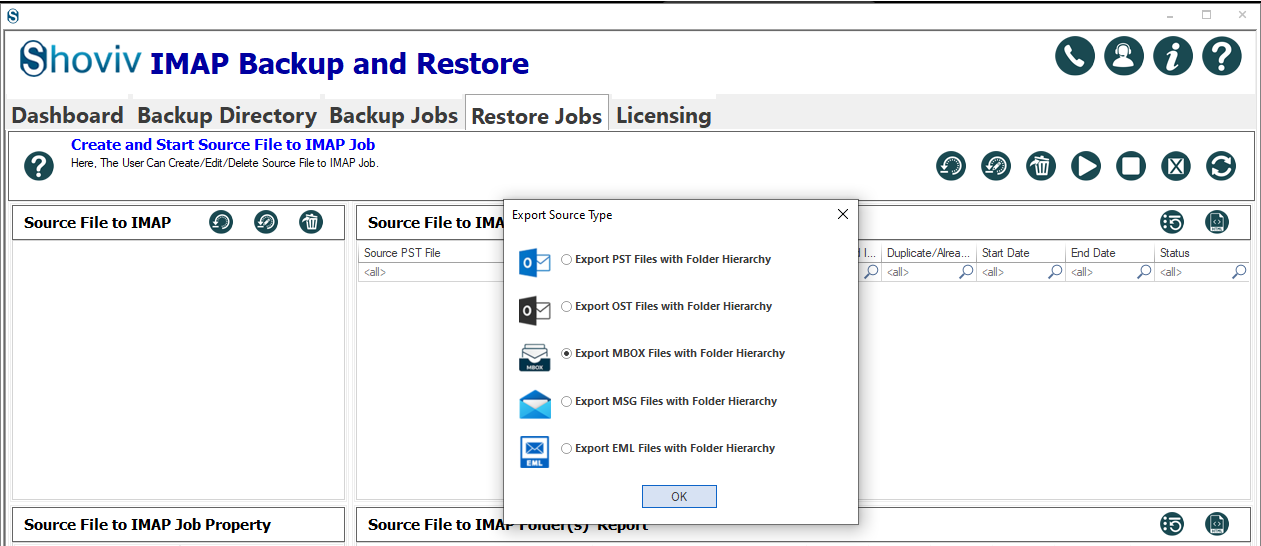This screenshot has width=1261, height=546.
Task: Click the Status column header
Action: click(x=1202, y=253)
